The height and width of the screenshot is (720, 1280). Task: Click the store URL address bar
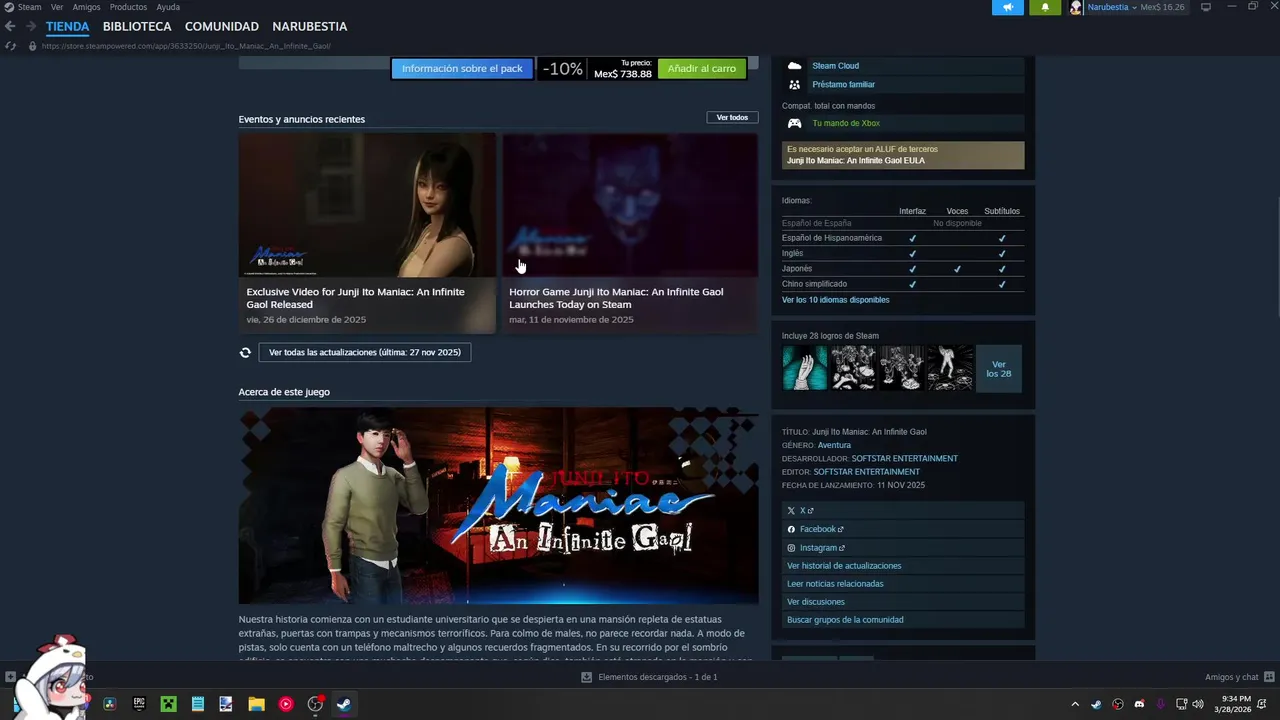point(186,46)
